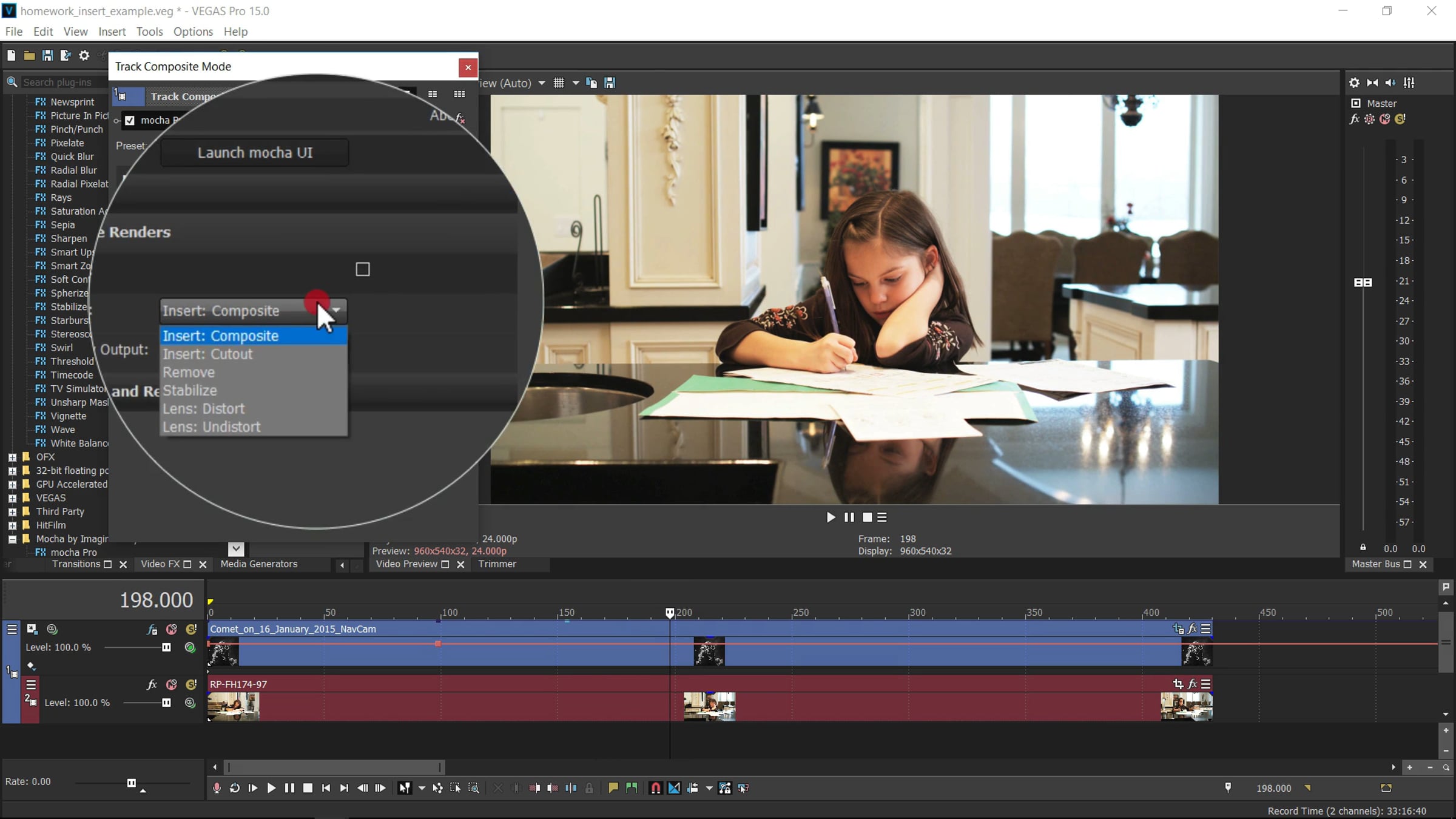The image size is (1456, 819).
Task: Select the Selection Edit tool
Action: [x=456, y=788]
